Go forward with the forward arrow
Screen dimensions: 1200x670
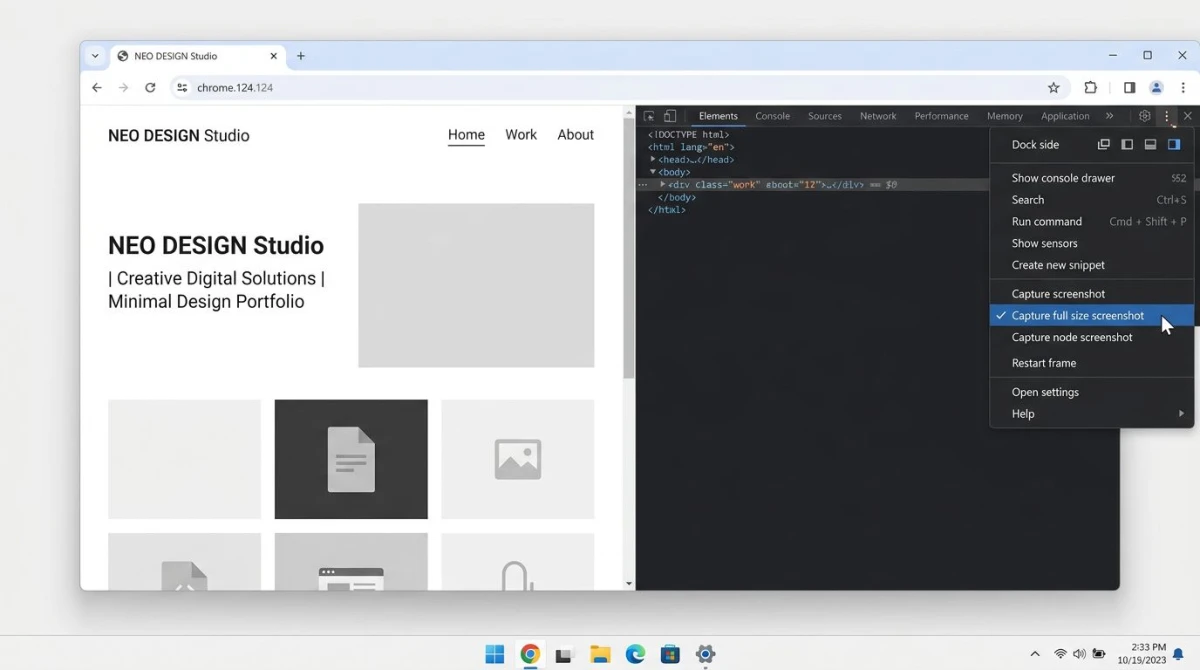click(x=123, y=88)
